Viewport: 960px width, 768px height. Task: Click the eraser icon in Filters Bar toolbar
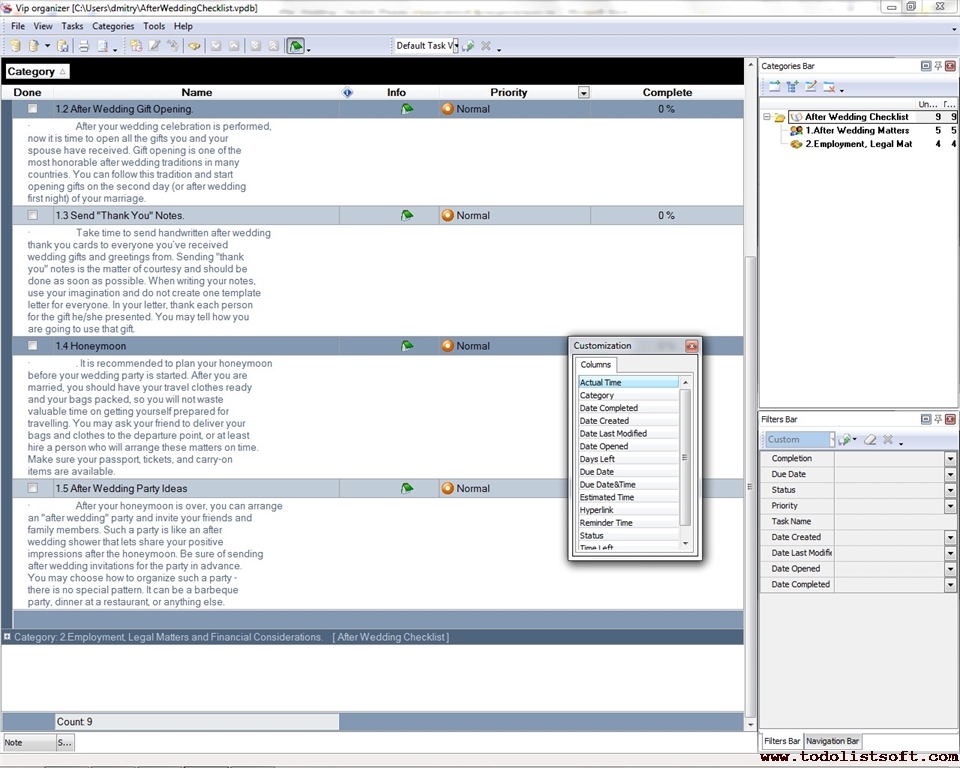[870, 440]
